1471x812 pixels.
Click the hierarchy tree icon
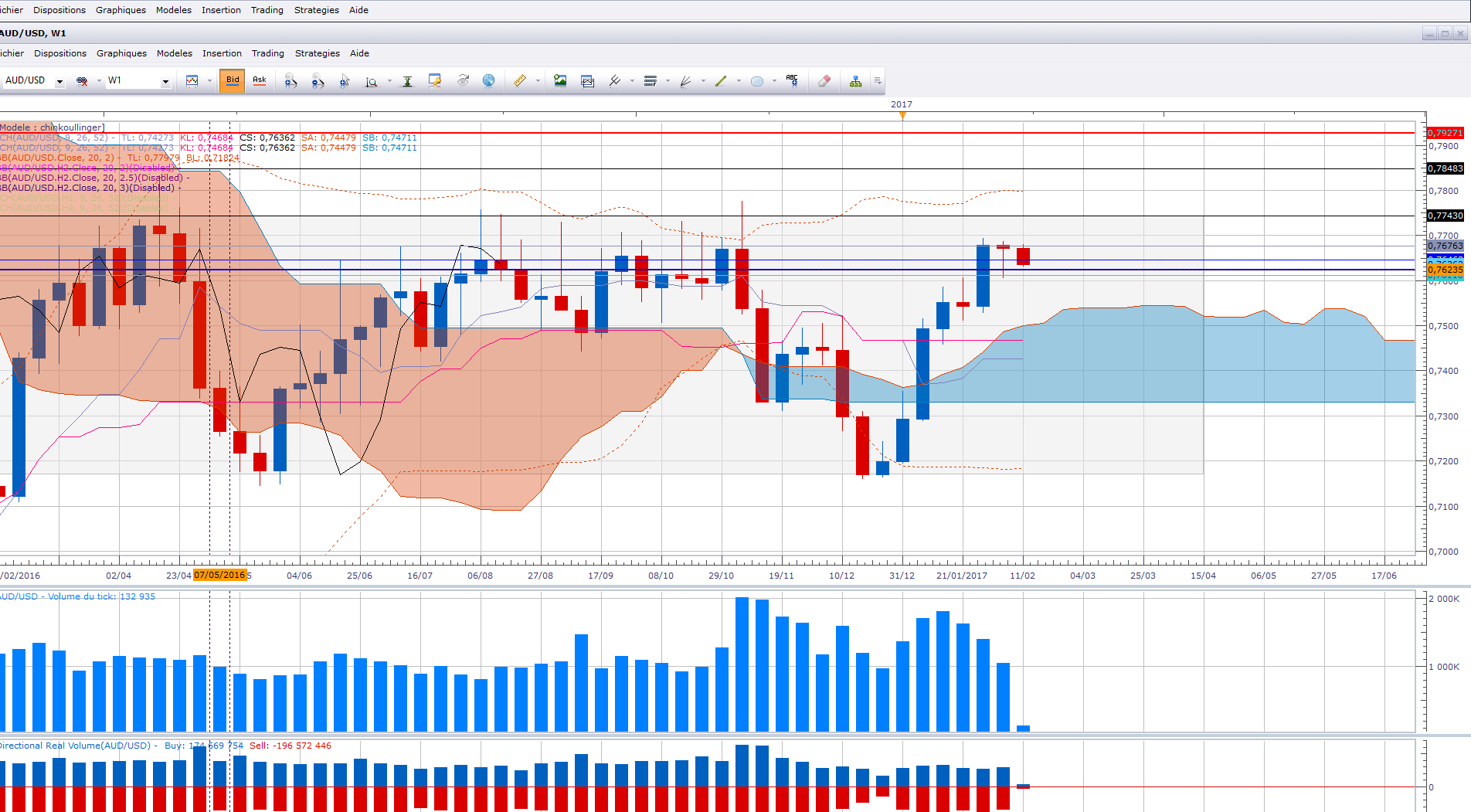855,81
